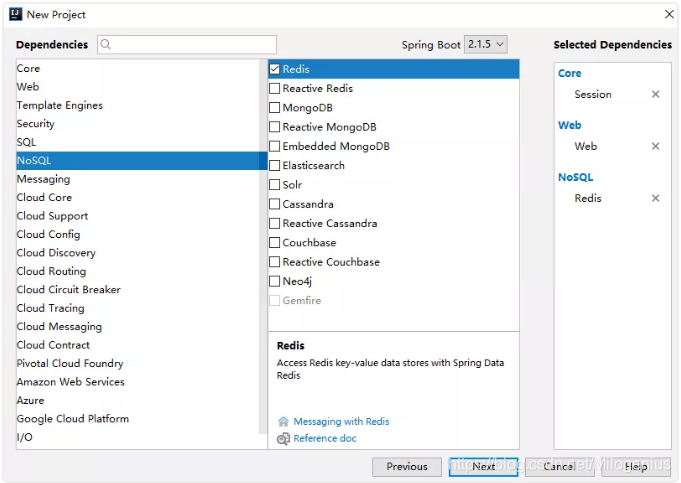Select the Web category in dependencies list
681x483 pixels.
click(x=138, y=87)
